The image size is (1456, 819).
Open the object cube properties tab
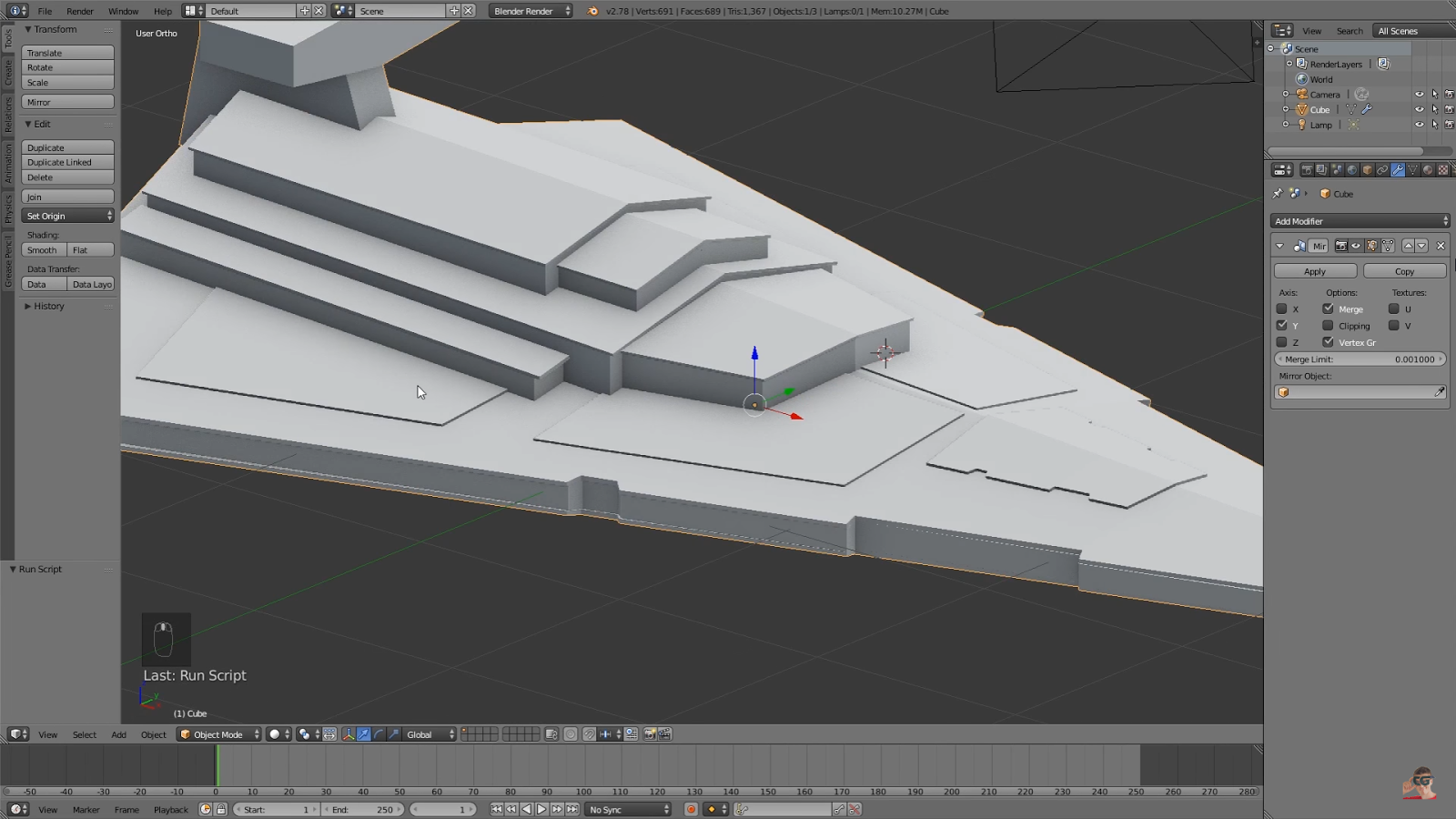coord(1367,170)
